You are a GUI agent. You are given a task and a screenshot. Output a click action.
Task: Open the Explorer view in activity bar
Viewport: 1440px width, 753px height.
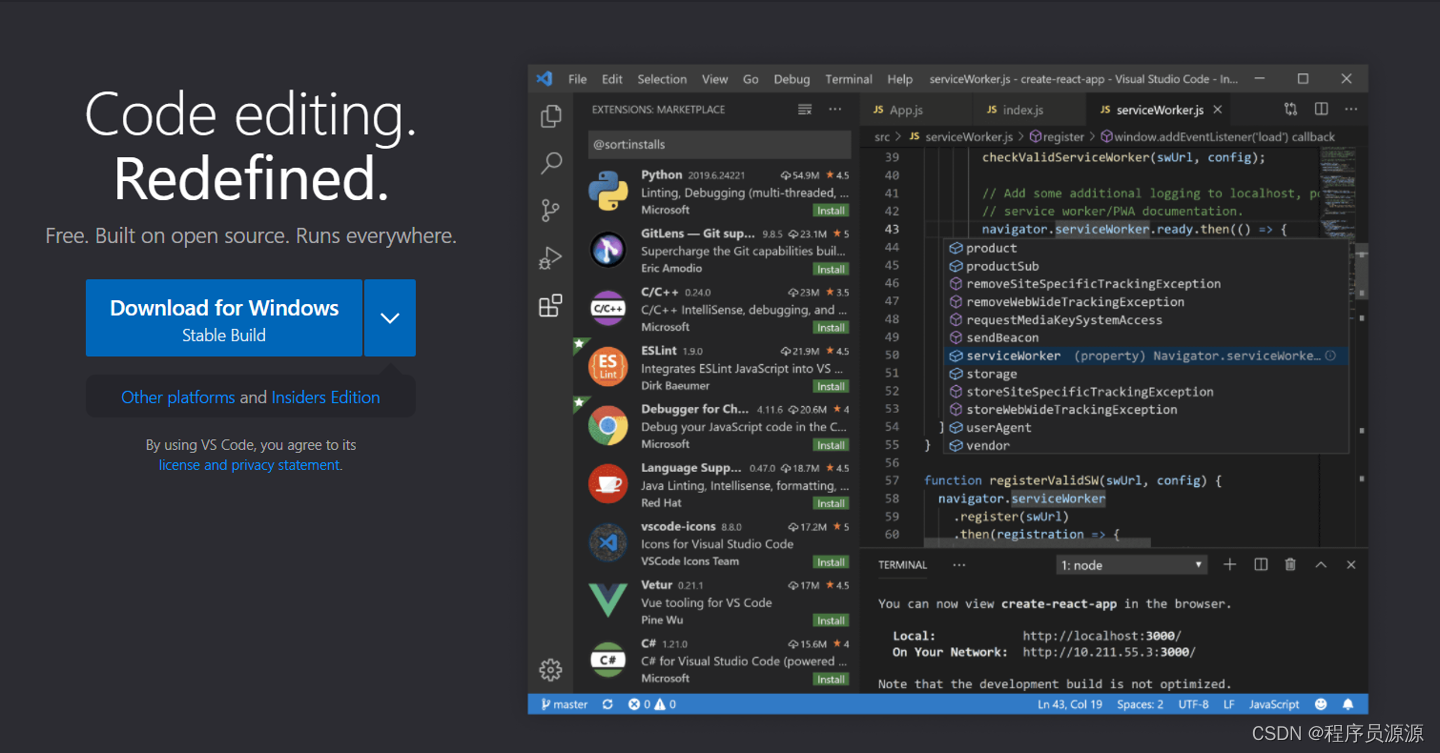551,116
